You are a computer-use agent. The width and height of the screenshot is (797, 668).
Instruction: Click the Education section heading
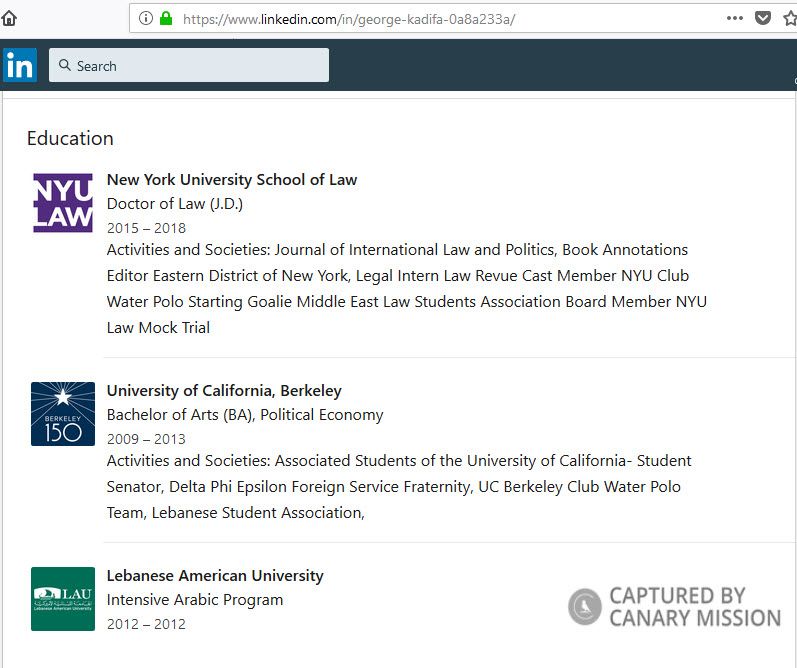pyautogui.click(x=70, y=138)
